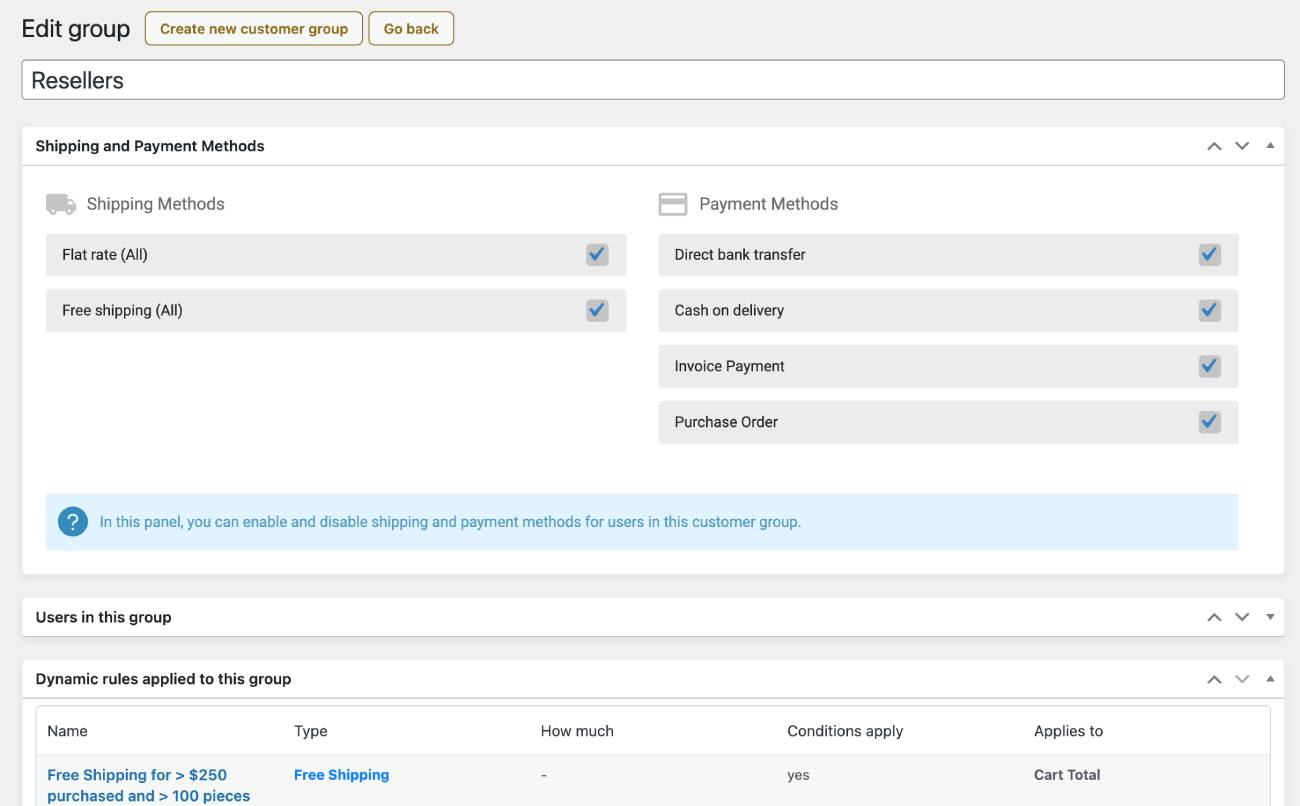This screenshot has height=806, width=1300.
Task: Click the Free shipping (All) label
Action: [x=122, y=310]
